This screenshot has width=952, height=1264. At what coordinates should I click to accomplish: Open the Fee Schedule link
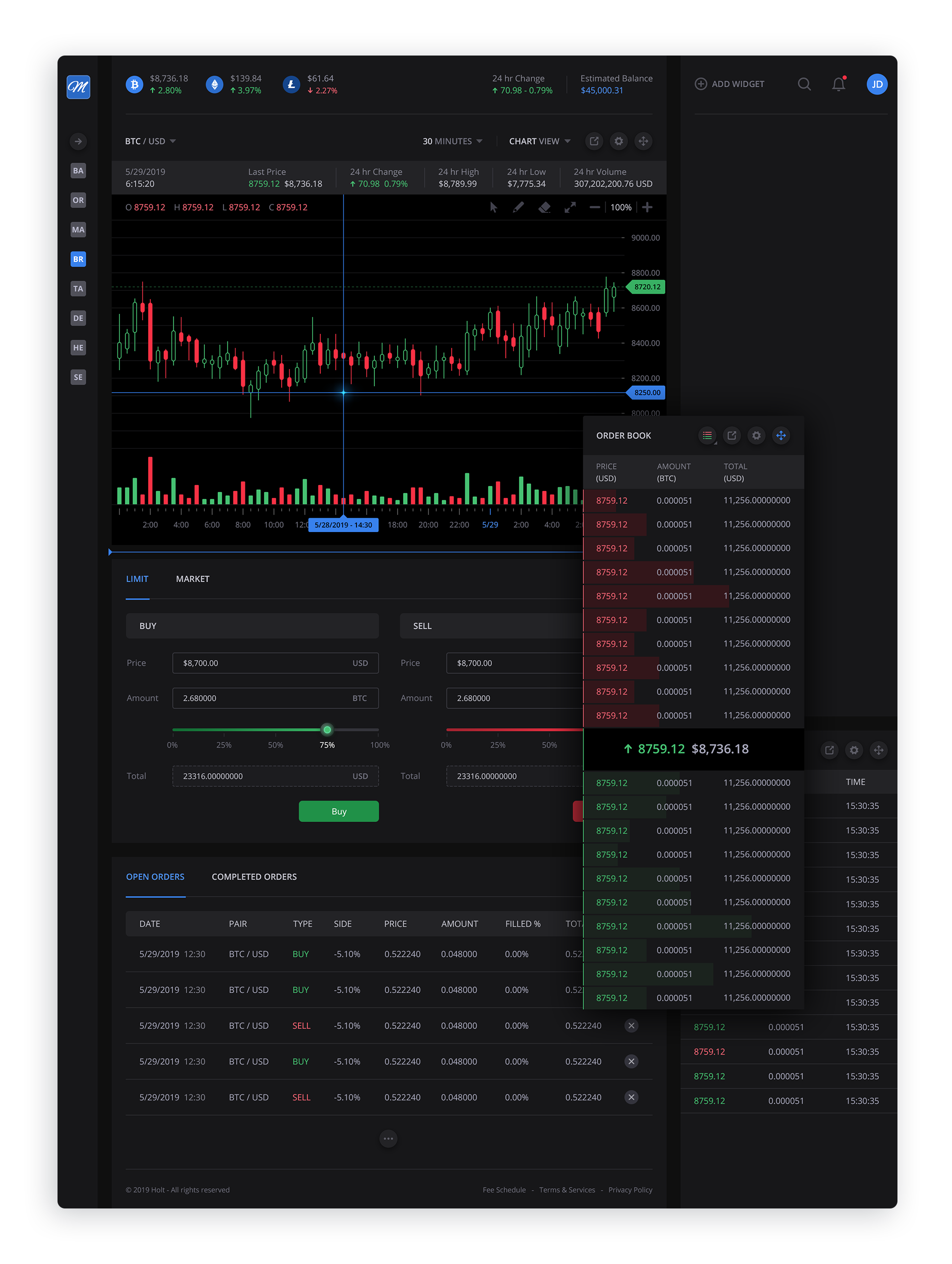504,1190
